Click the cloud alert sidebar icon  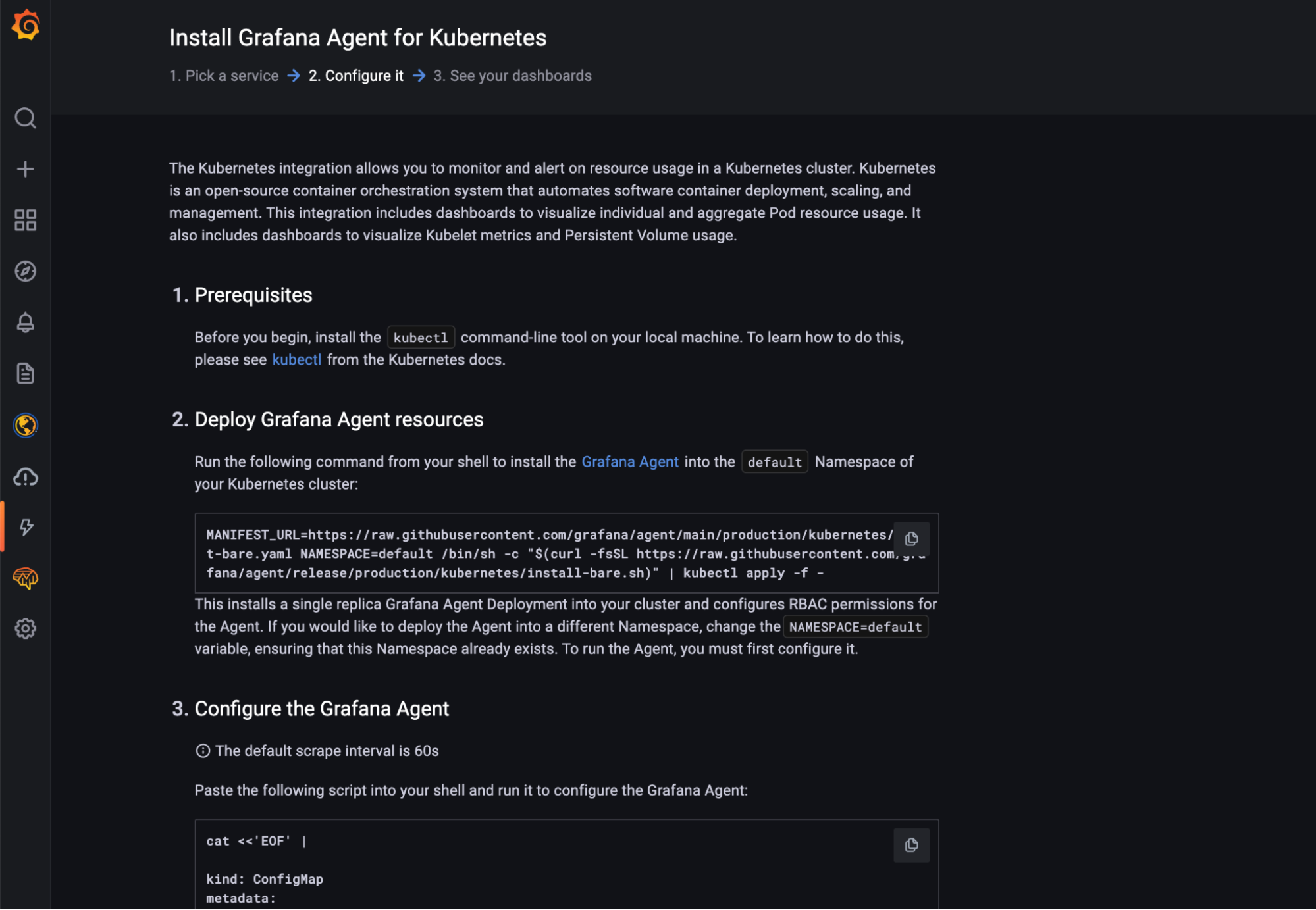(26, 476)
